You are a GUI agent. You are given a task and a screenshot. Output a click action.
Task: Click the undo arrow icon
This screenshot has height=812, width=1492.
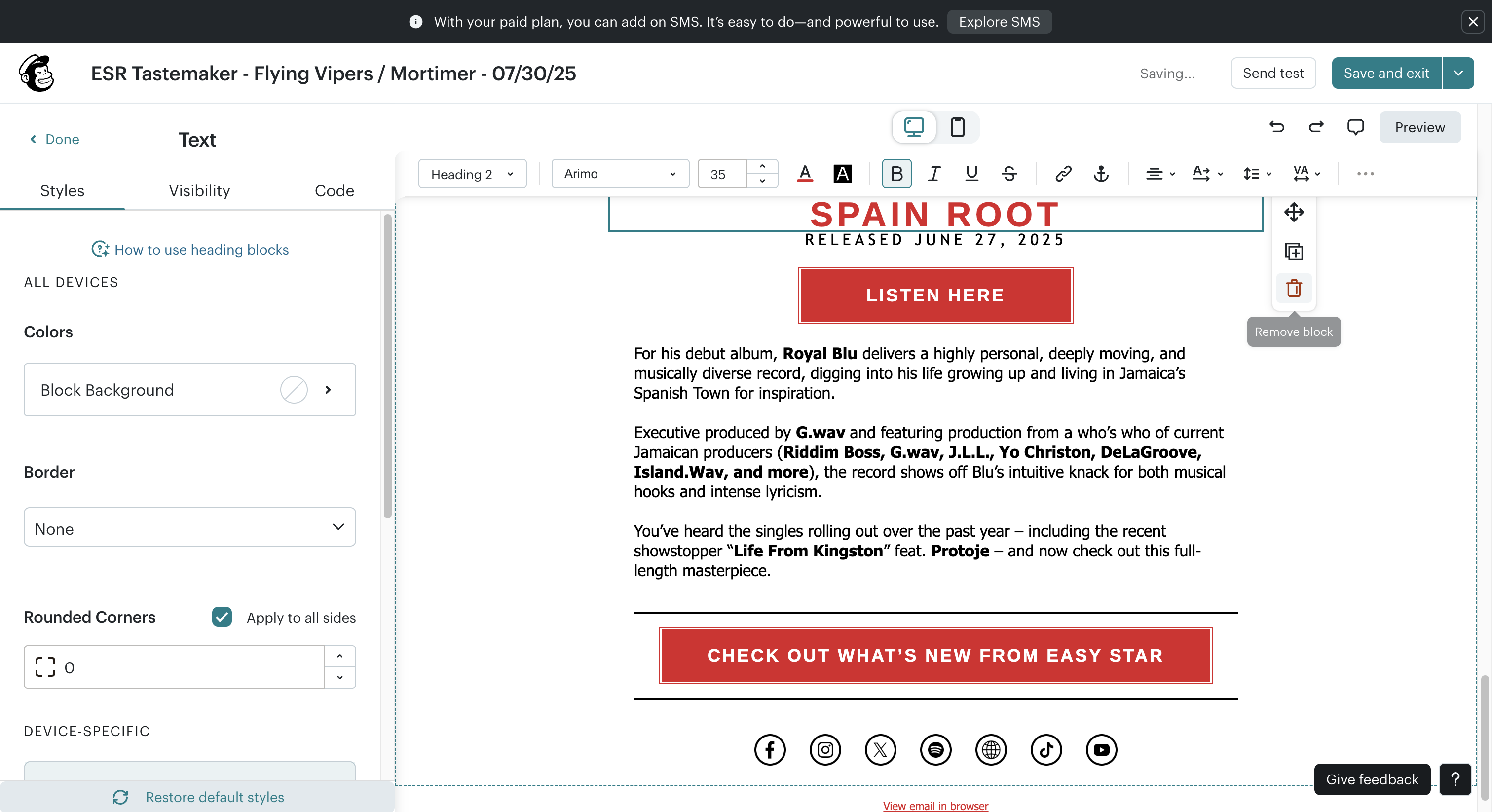(x=1276, y=127)
